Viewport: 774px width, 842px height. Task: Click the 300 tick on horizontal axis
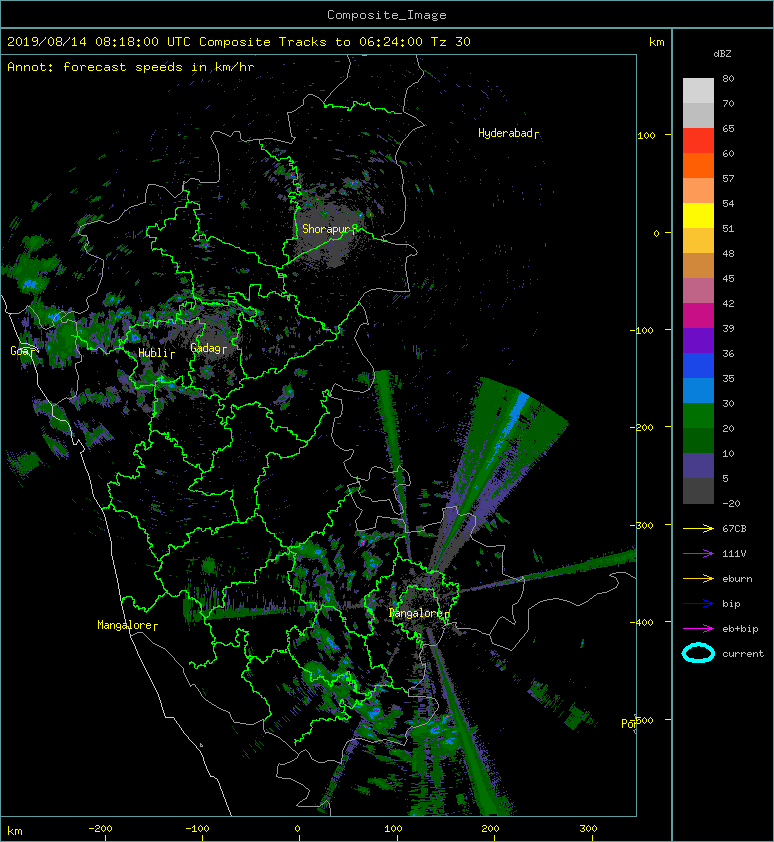588,829
